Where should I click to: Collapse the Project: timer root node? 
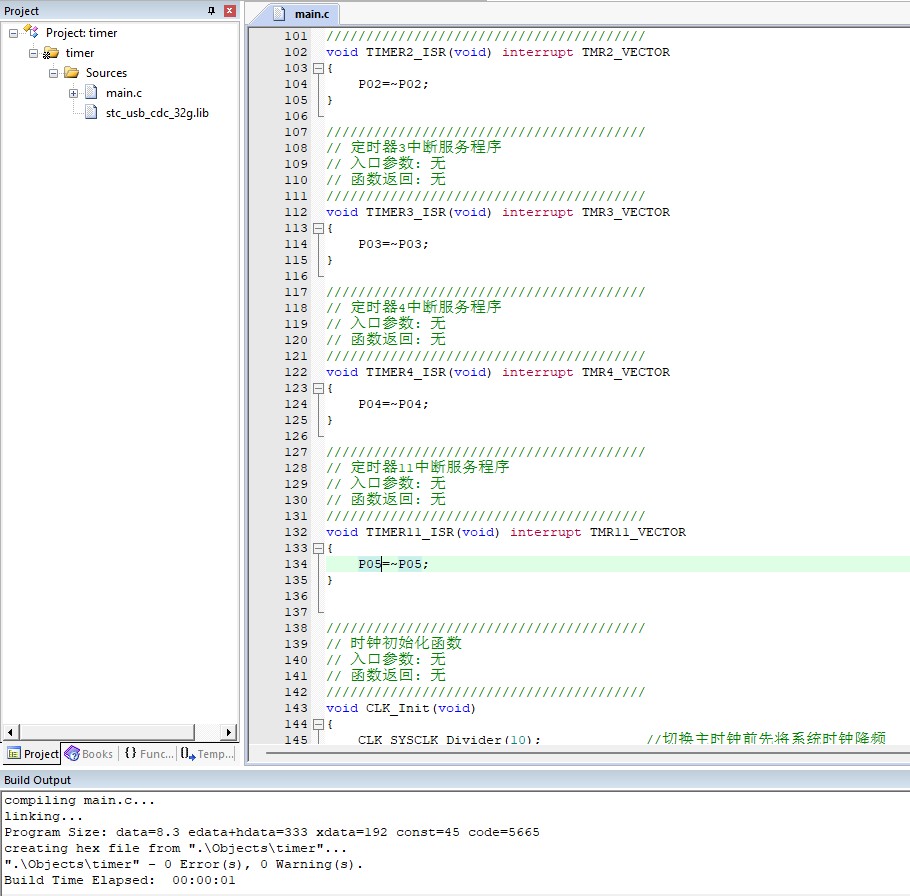point(13,33)
